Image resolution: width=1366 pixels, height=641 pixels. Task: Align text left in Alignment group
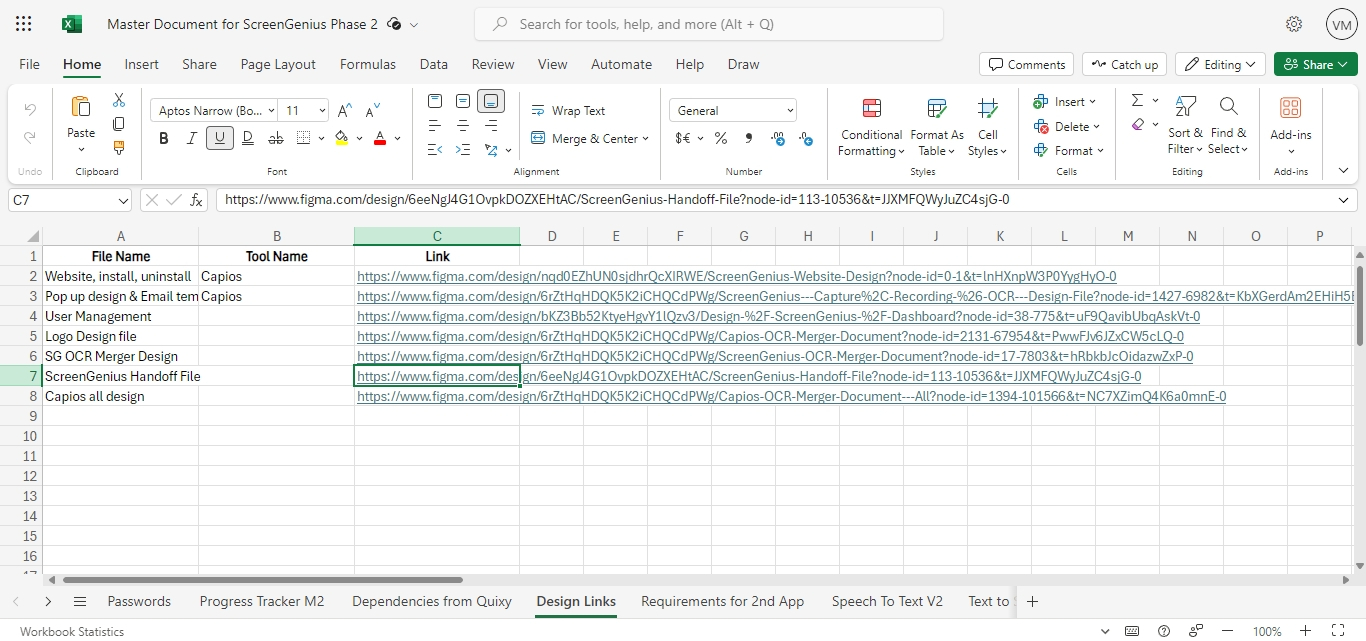(435, 126)
